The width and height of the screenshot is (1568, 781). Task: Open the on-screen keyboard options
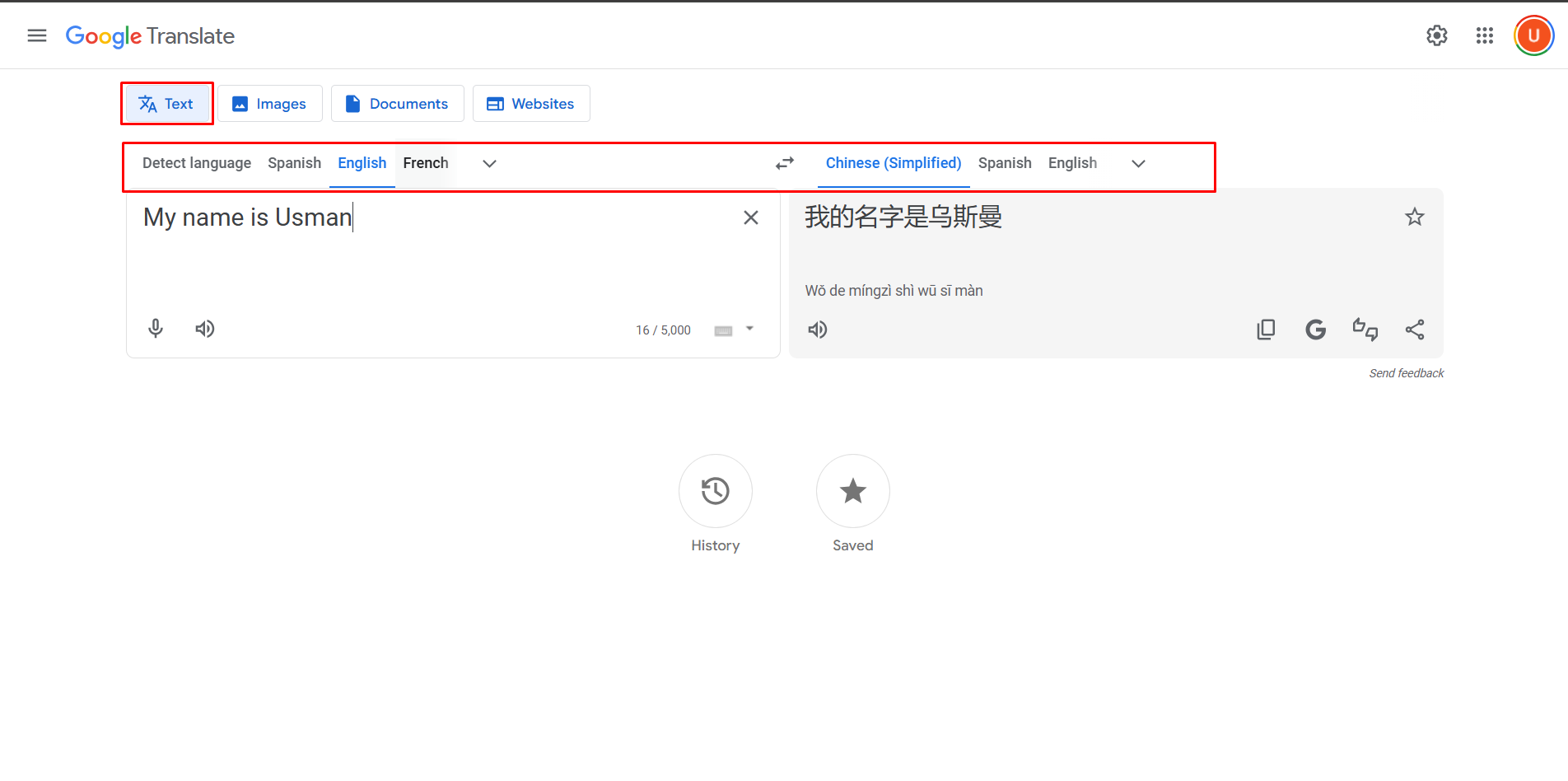(x=722, y=330)
